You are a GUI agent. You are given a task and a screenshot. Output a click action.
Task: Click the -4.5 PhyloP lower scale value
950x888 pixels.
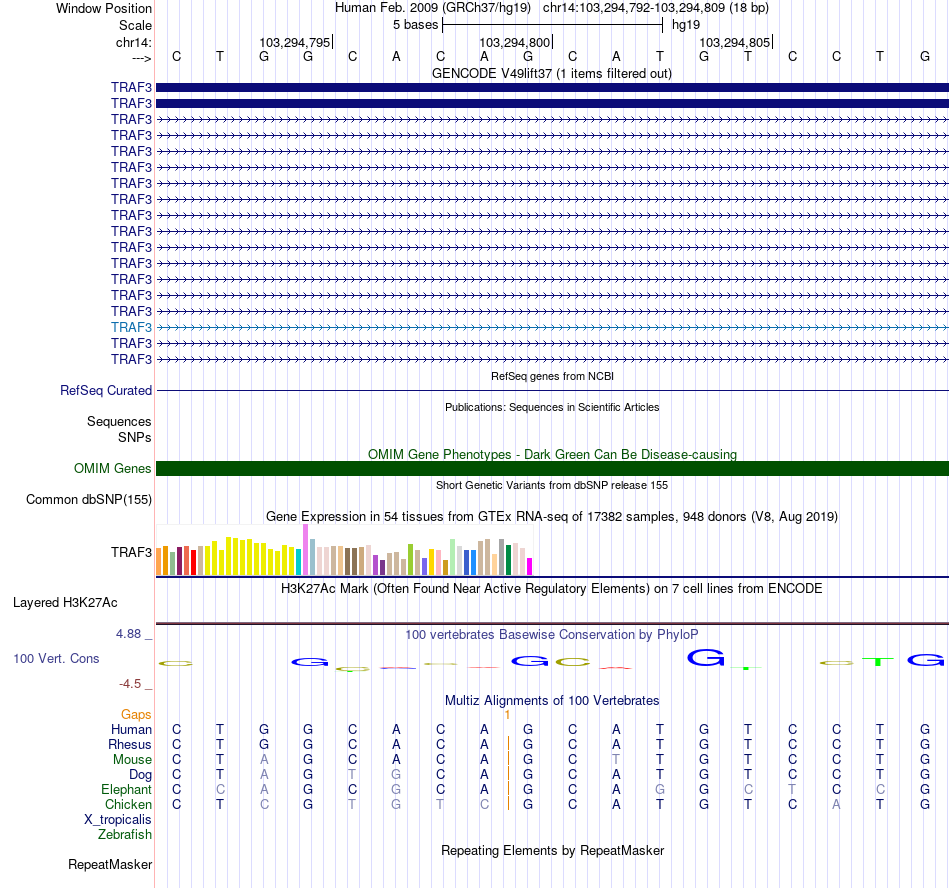coord(130,684)
